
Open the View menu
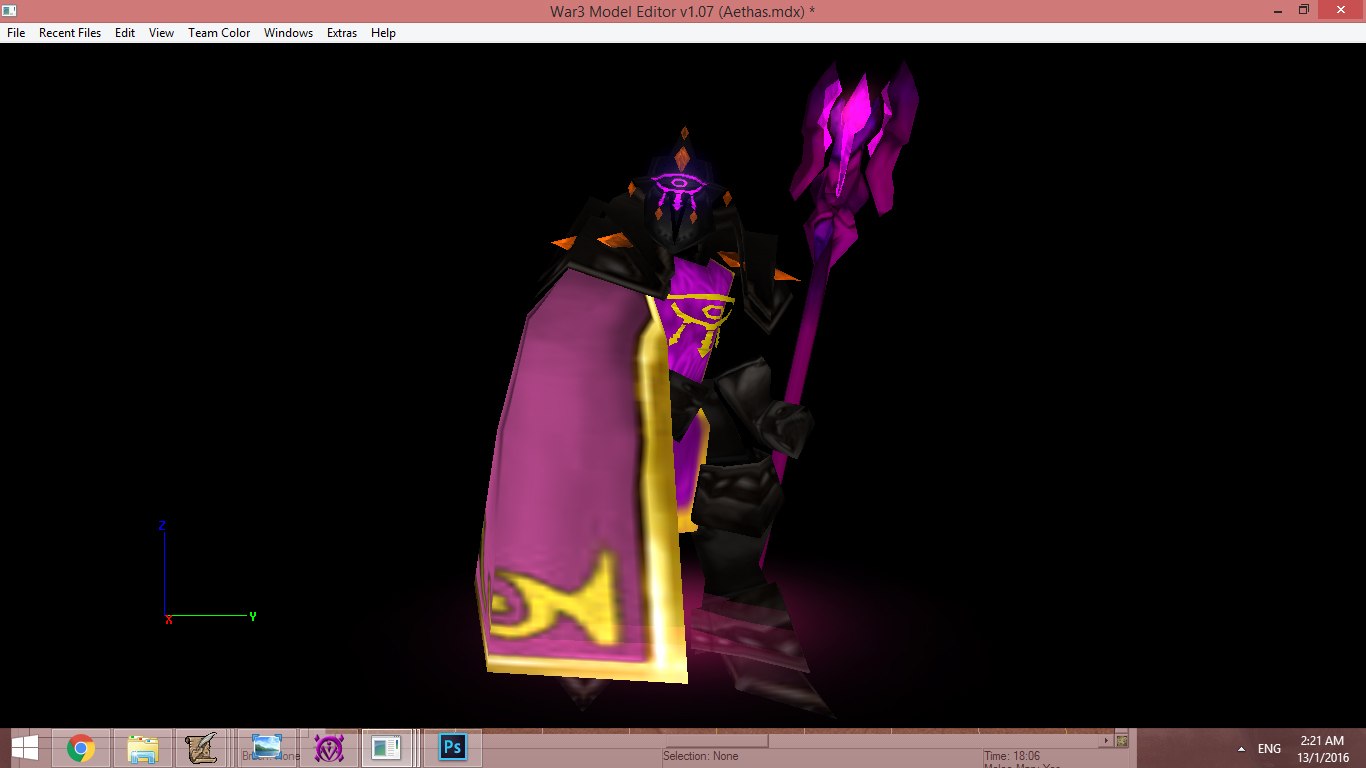(161, 33)
